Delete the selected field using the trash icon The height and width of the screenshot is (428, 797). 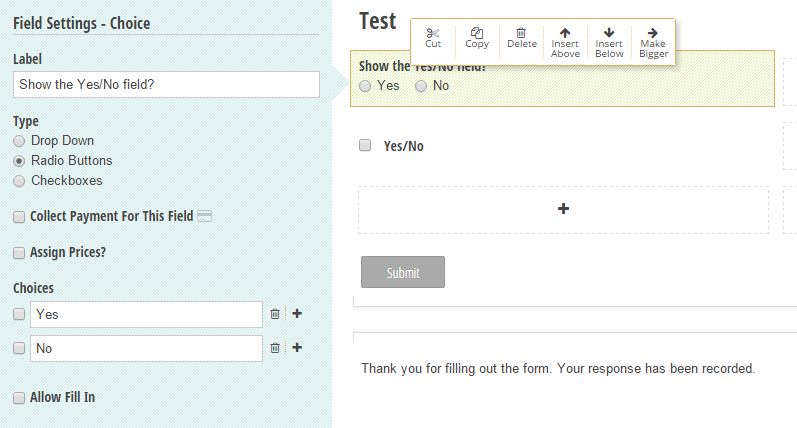click(x=521, y=33)
